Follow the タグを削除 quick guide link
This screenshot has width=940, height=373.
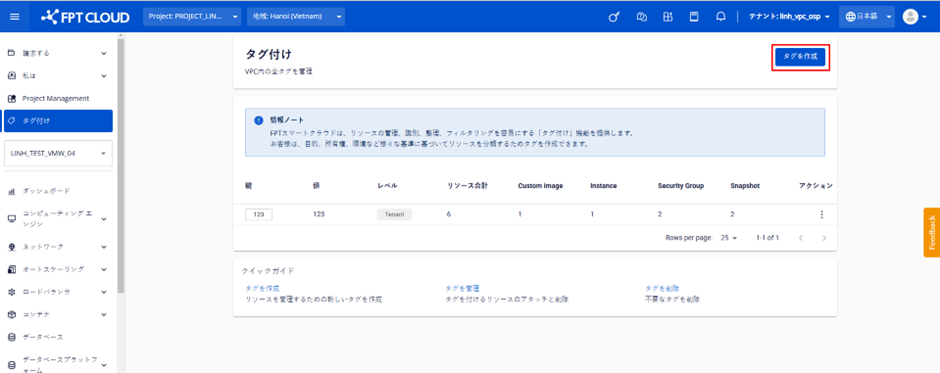(x=662, y=288)
